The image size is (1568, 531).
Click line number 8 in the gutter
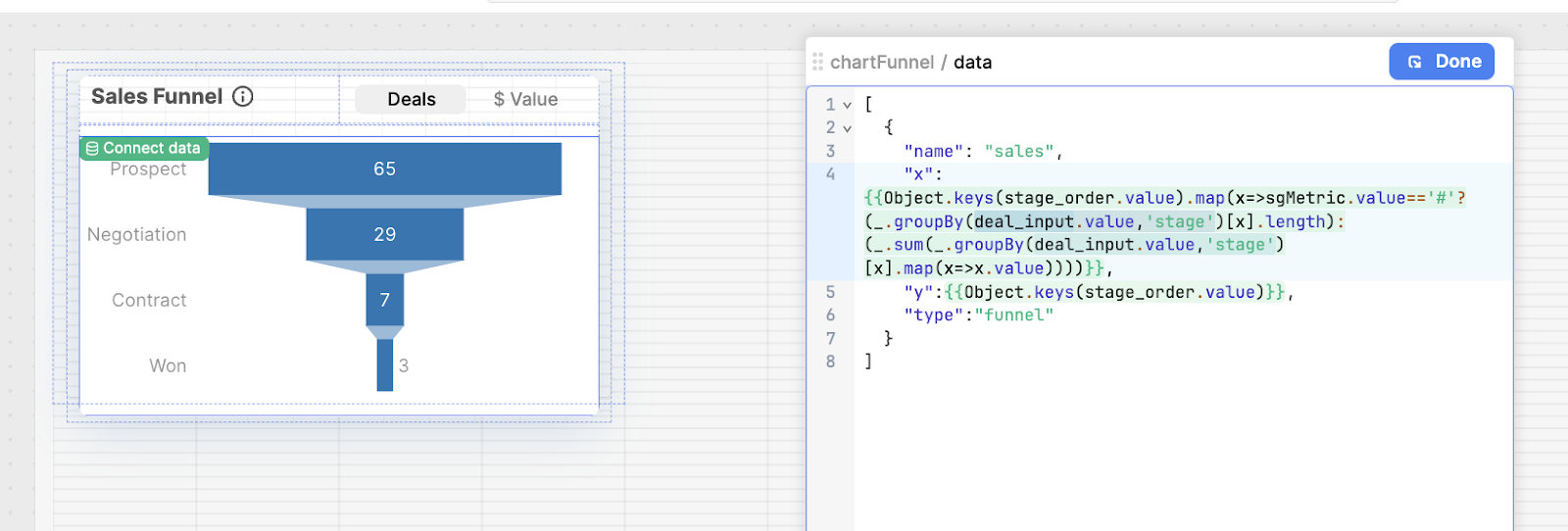(x=830, y=362)
